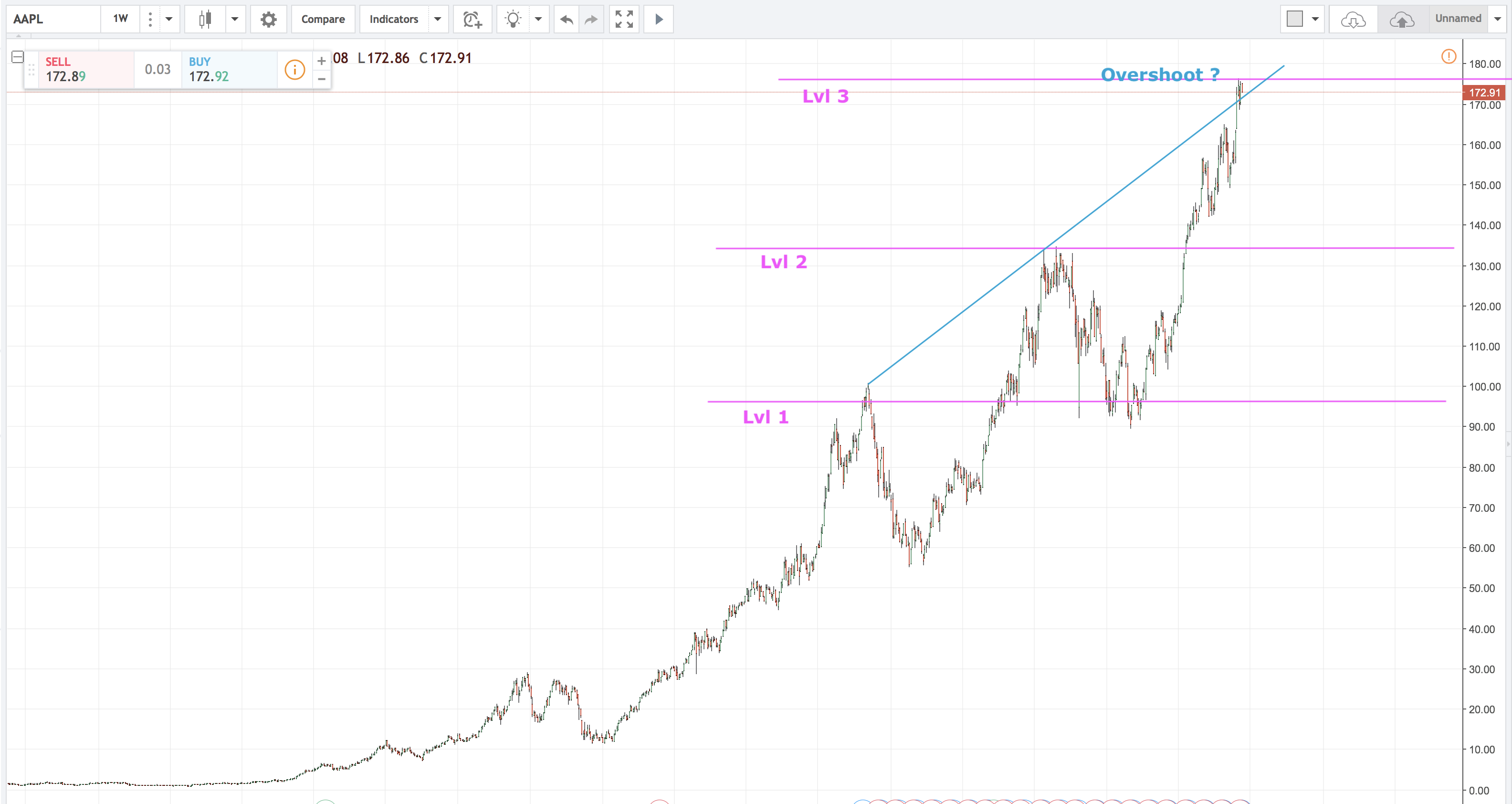The width and height of the screenshot is (1512, 804).
Task: Click the SELL 172.89 button
Action: (x=86, y=69)
